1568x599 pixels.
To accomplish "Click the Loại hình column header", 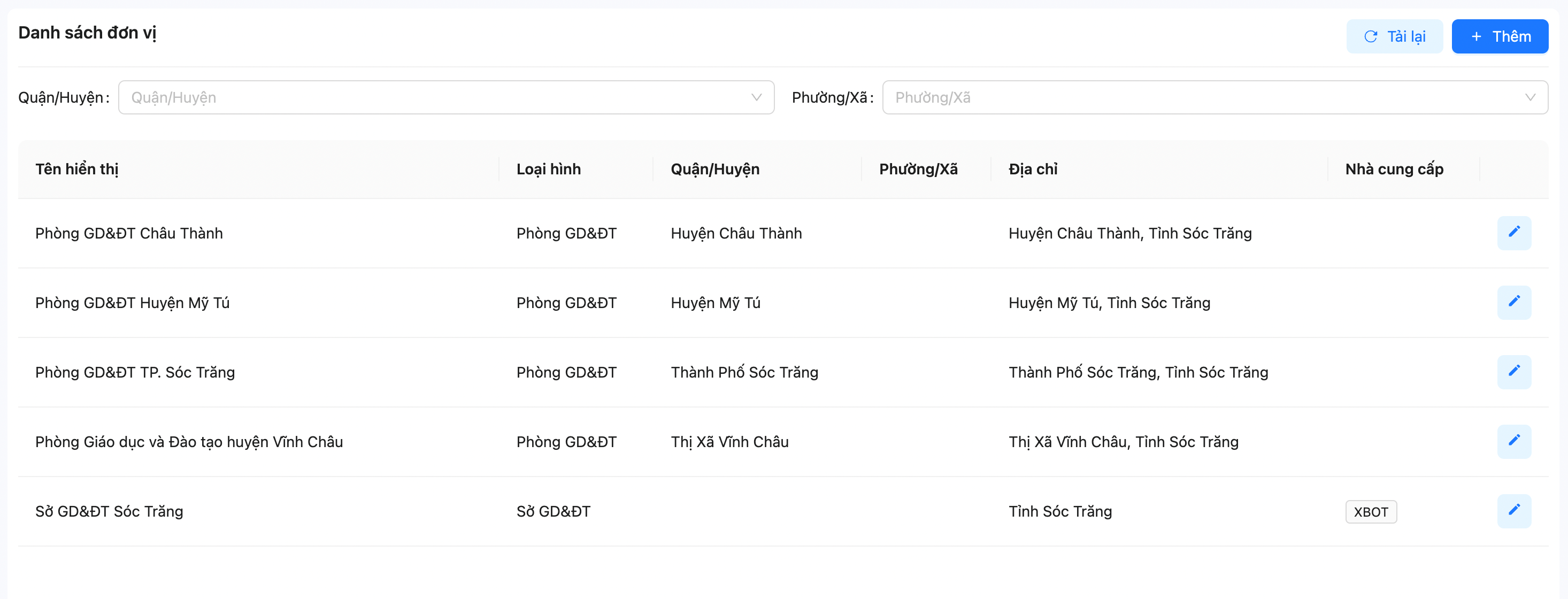I will 548,169.
